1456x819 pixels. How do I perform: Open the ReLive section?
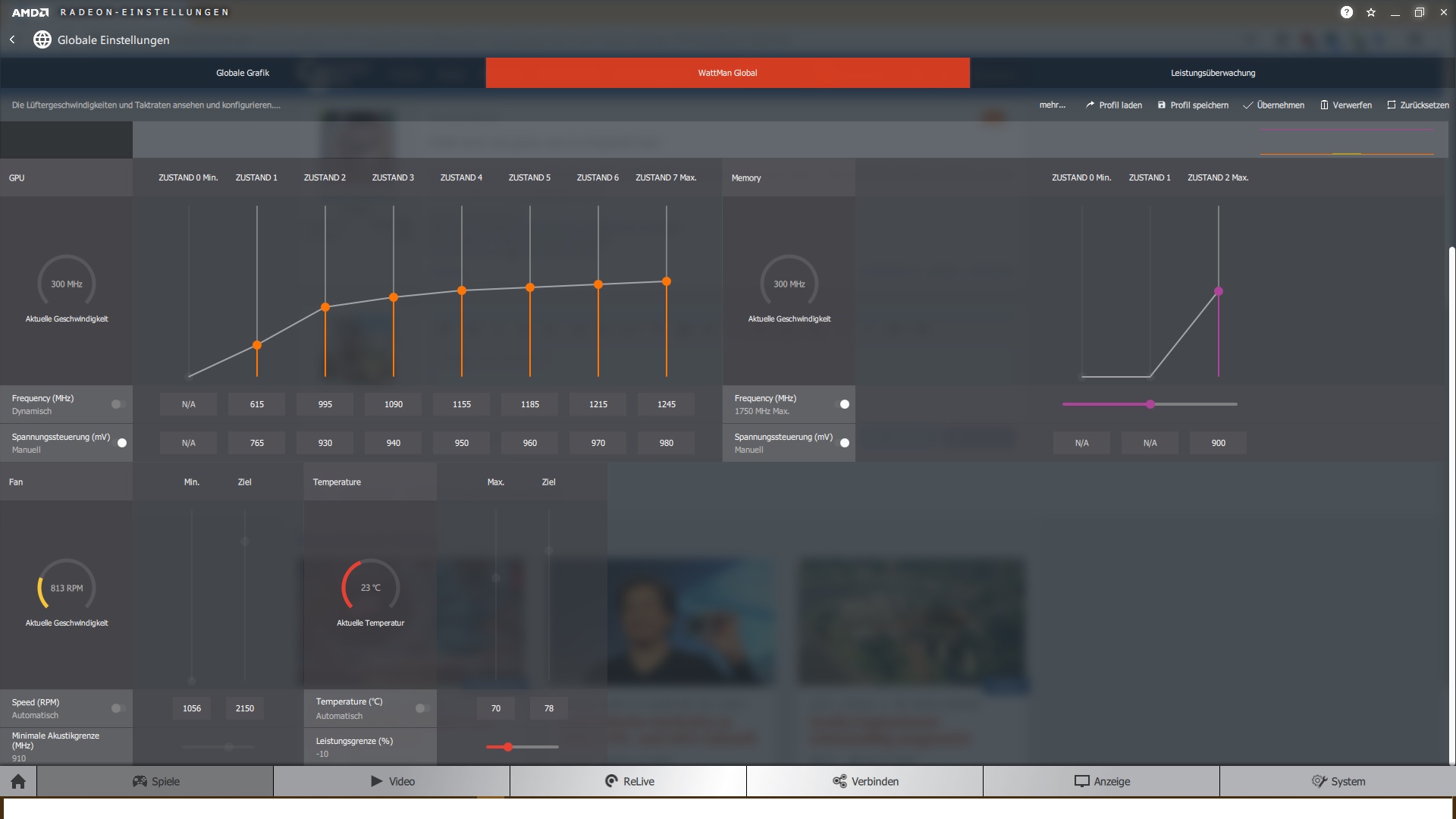pyautogui.click(x=629, y=781)
